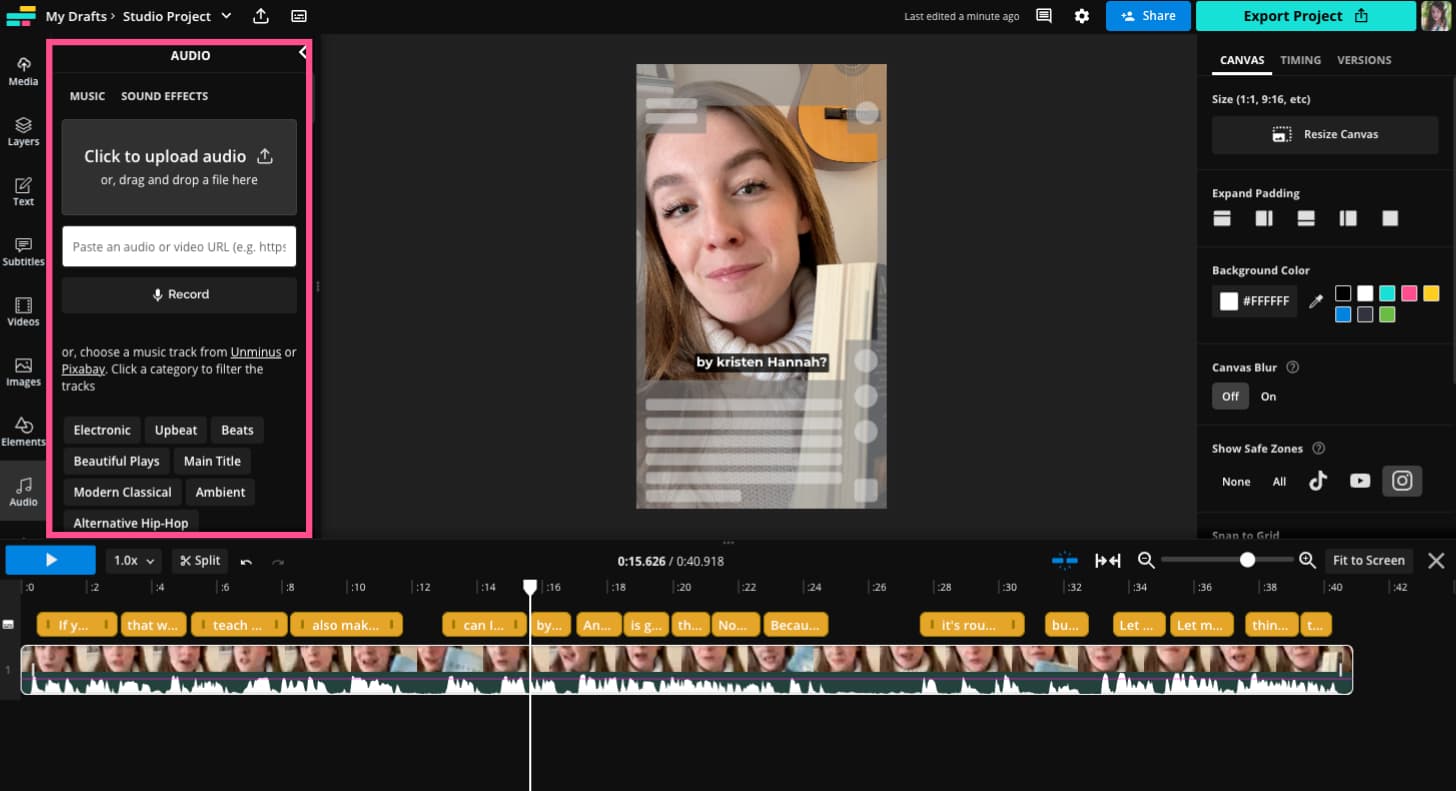Click the Resize Canvas button

click(1325, 134)
